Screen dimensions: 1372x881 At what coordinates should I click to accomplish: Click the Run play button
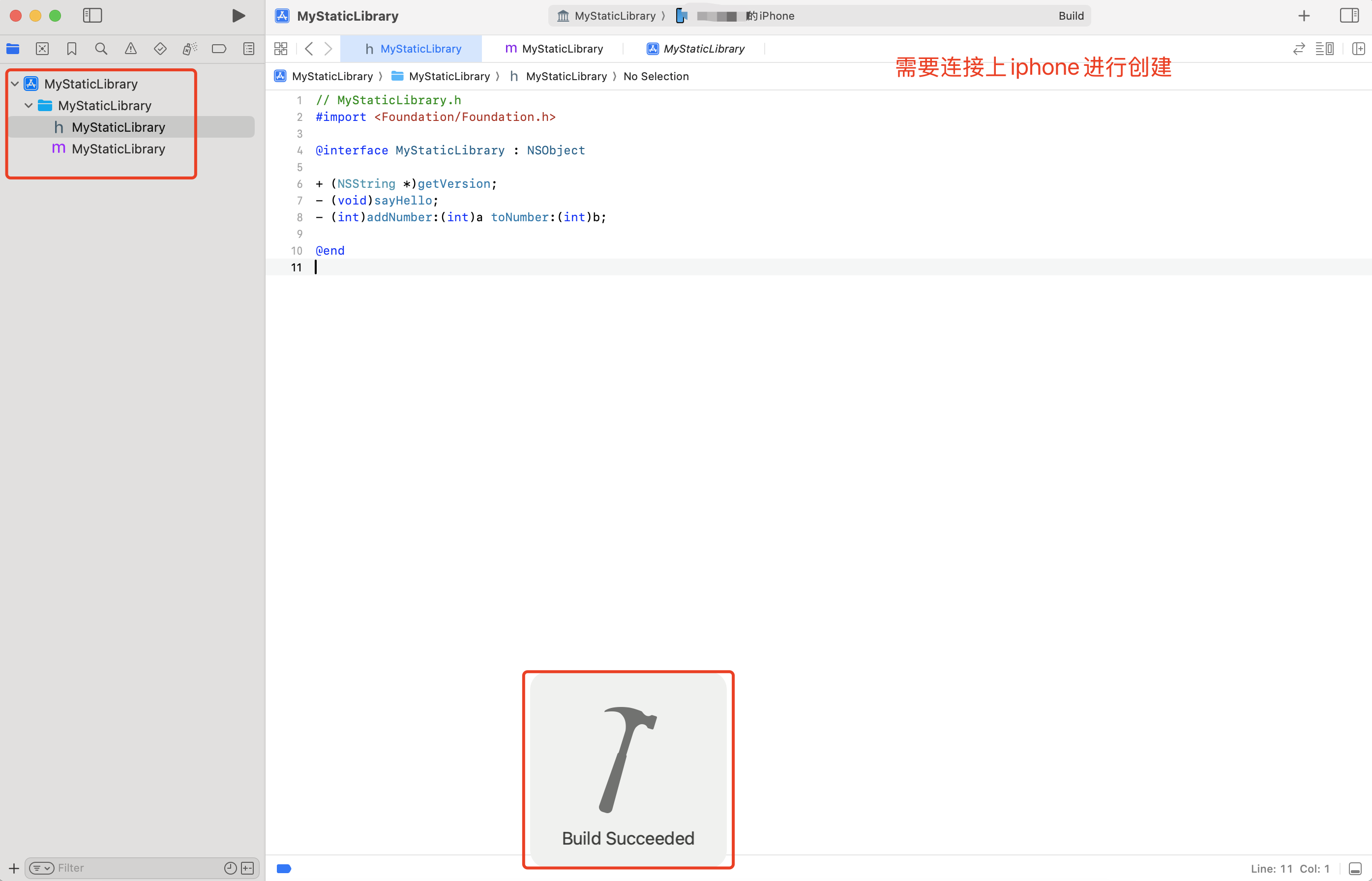tap(239, 16)
